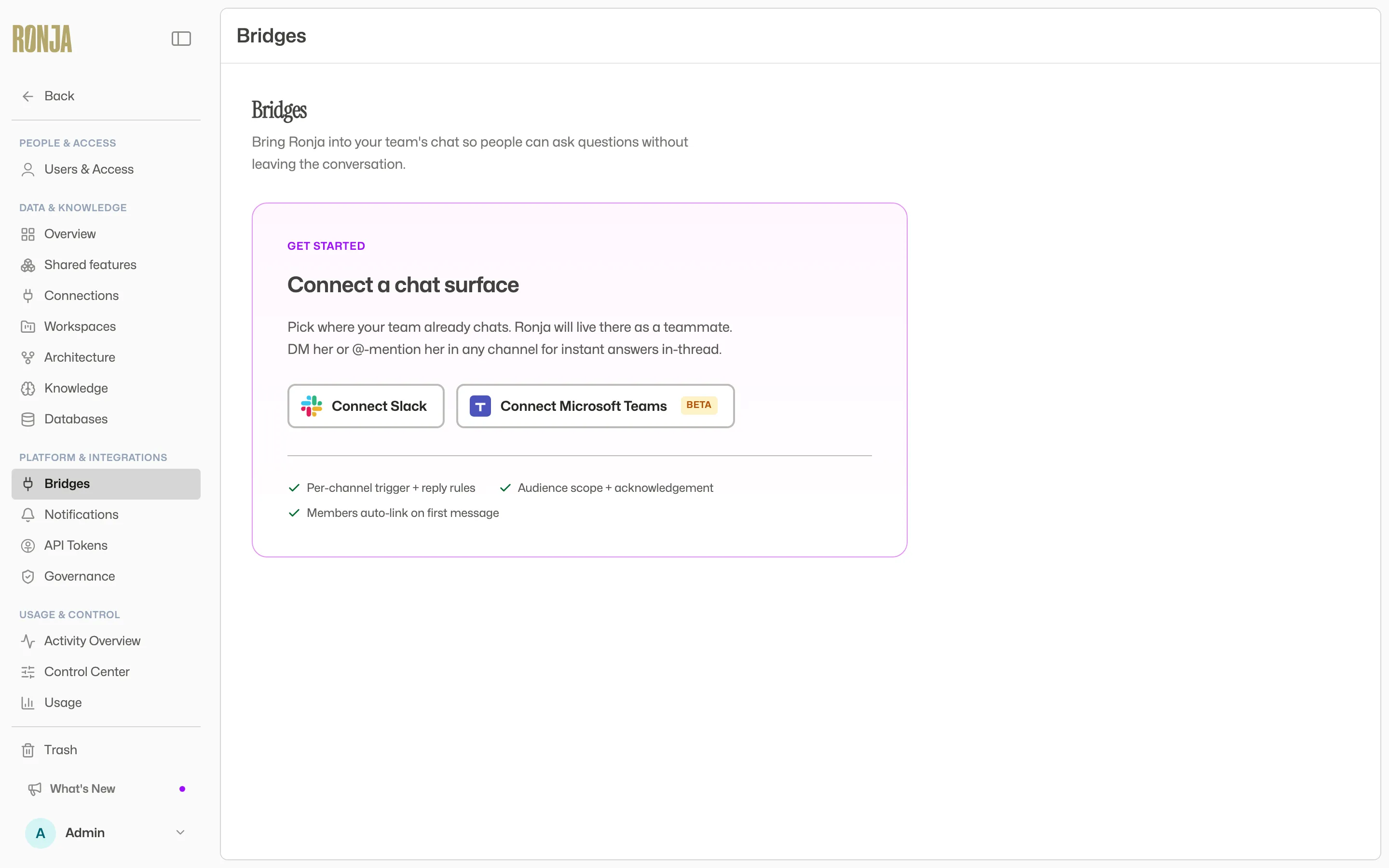Open the Architecture page
Image resolution: width=1389 pixels, height=868 pixels.
106,358
